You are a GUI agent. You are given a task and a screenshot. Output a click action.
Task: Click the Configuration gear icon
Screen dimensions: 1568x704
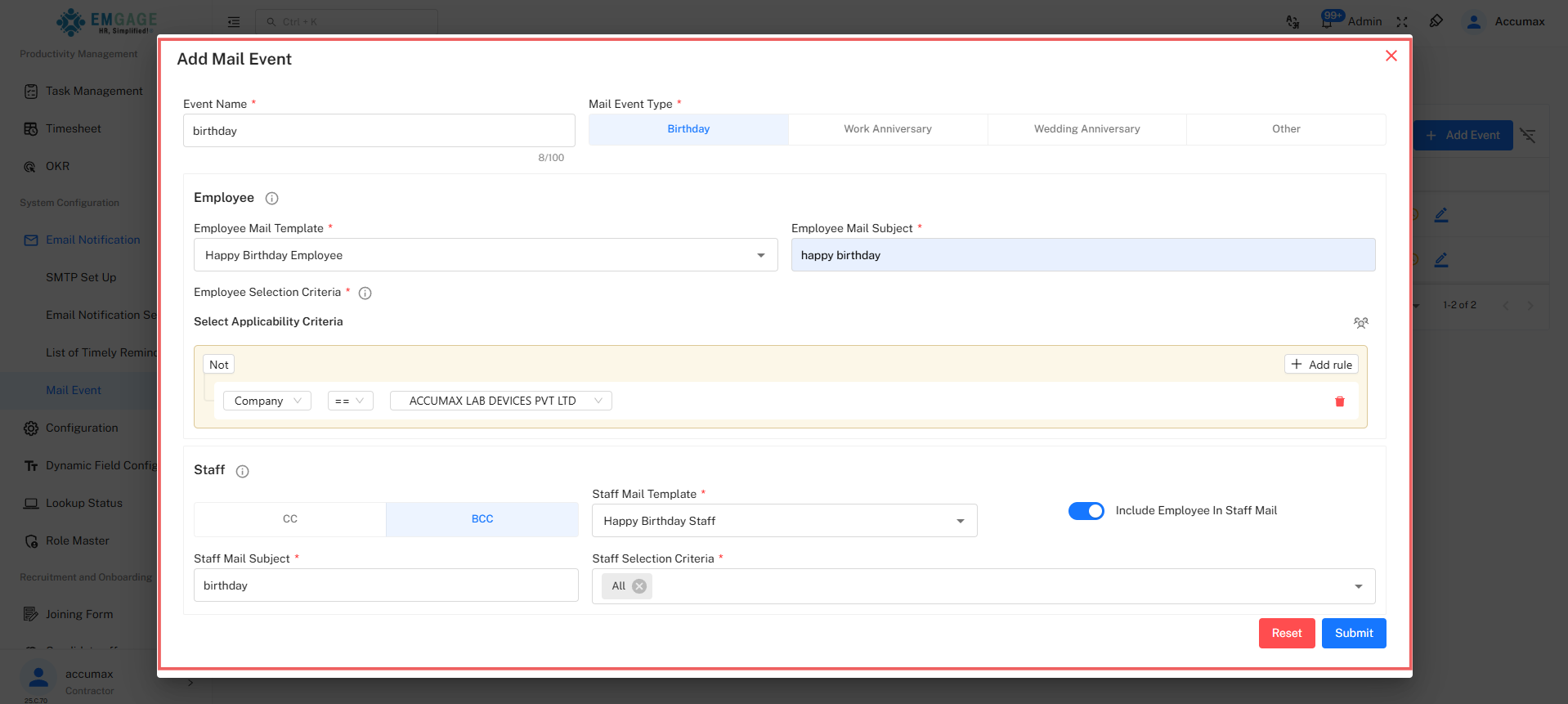coord(31,428)
